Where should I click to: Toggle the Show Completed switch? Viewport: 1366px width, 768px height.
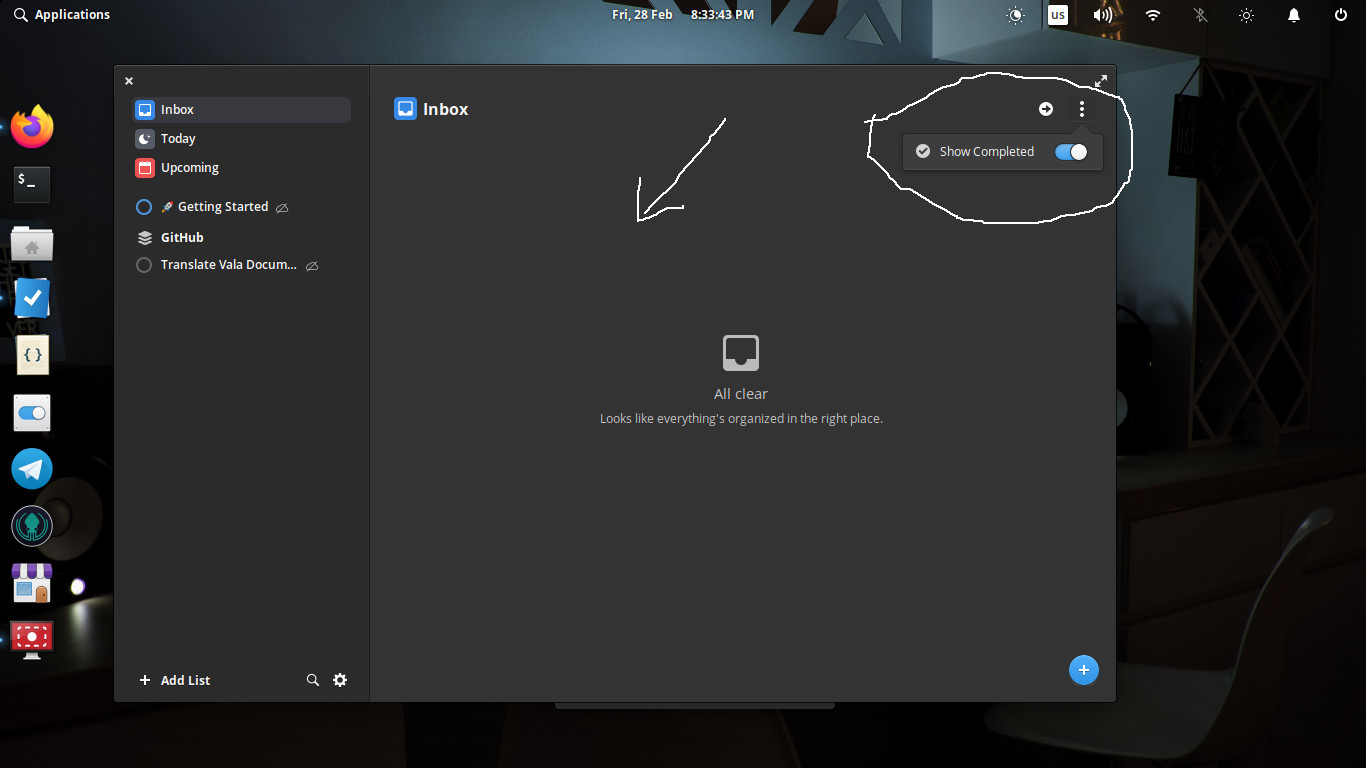click(x=1071, y=152)
